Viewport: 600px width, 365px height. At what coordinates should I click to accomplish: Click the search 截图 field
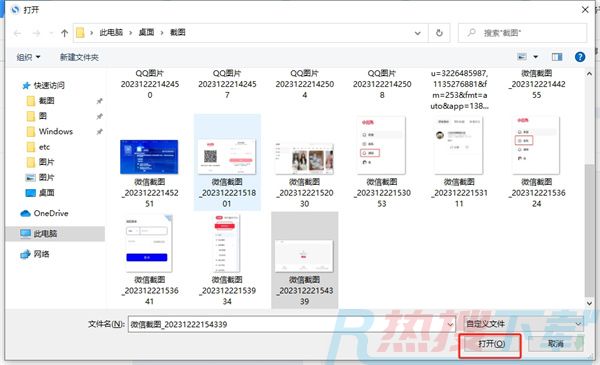pos(522,33)
